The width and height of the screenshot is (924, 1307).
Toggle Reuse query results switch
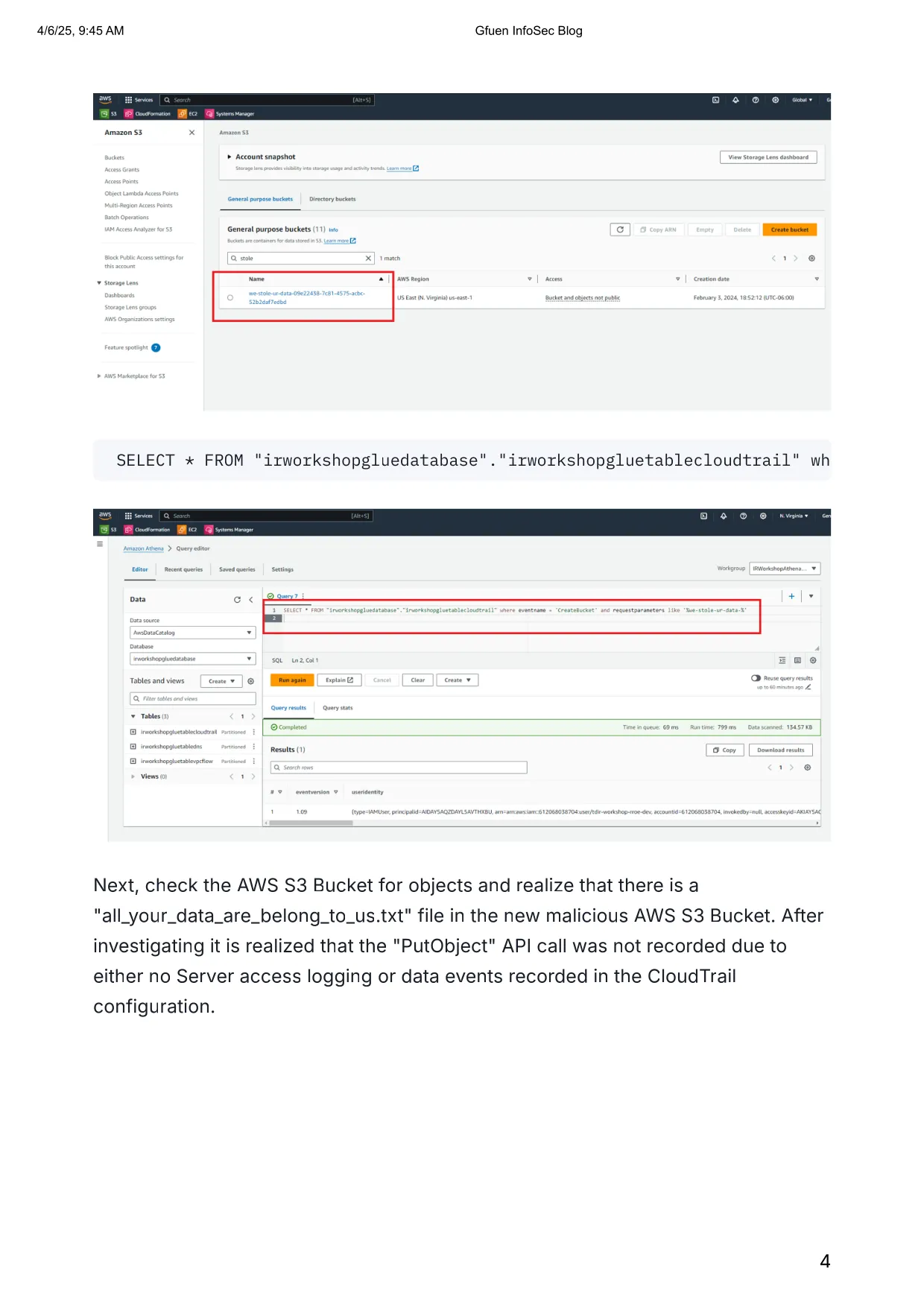click(x=756, y=678)
